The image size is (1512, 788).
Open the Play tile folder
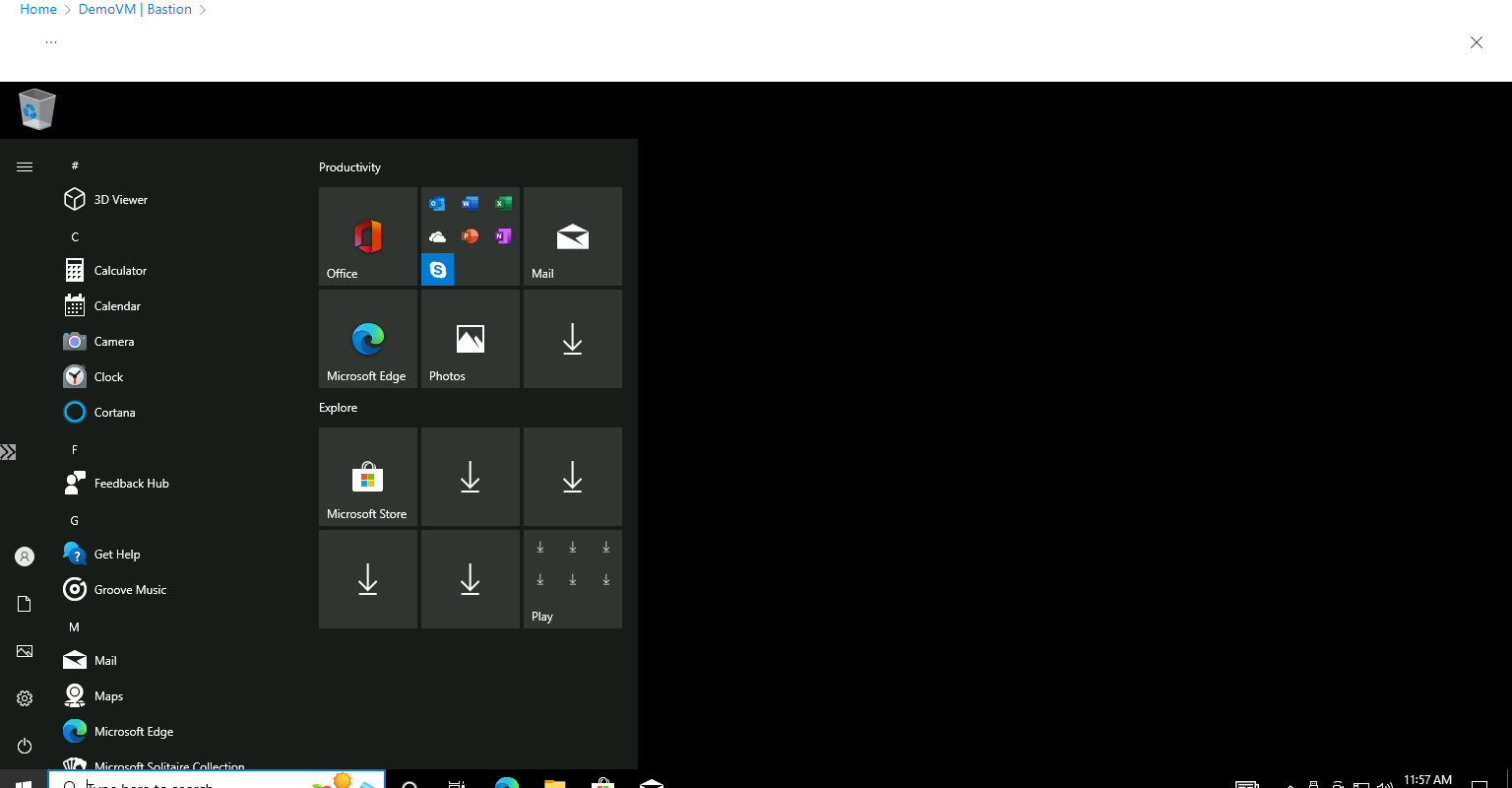click(x=573, y=579)
